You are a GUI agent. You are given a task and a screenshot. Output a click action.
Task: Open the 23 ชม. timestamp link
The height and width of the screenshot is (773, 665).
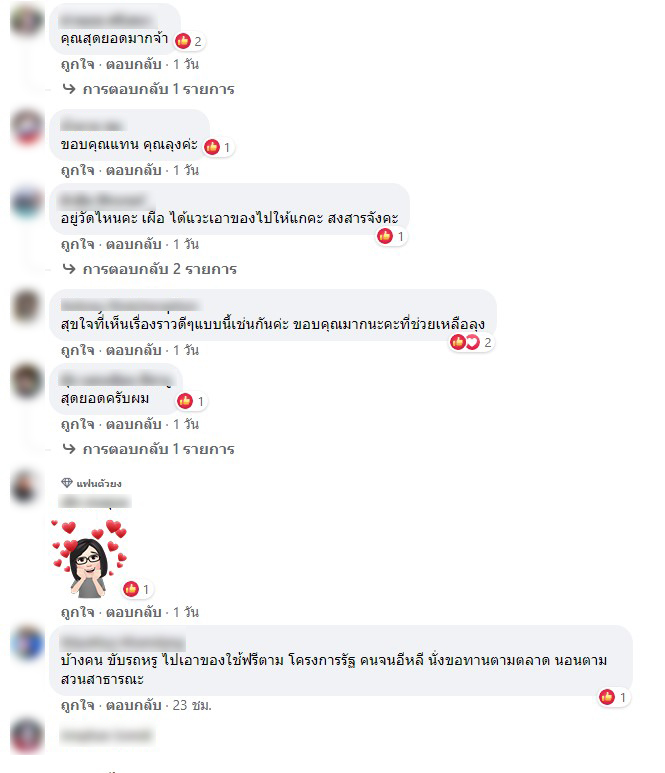coord(192,705)
